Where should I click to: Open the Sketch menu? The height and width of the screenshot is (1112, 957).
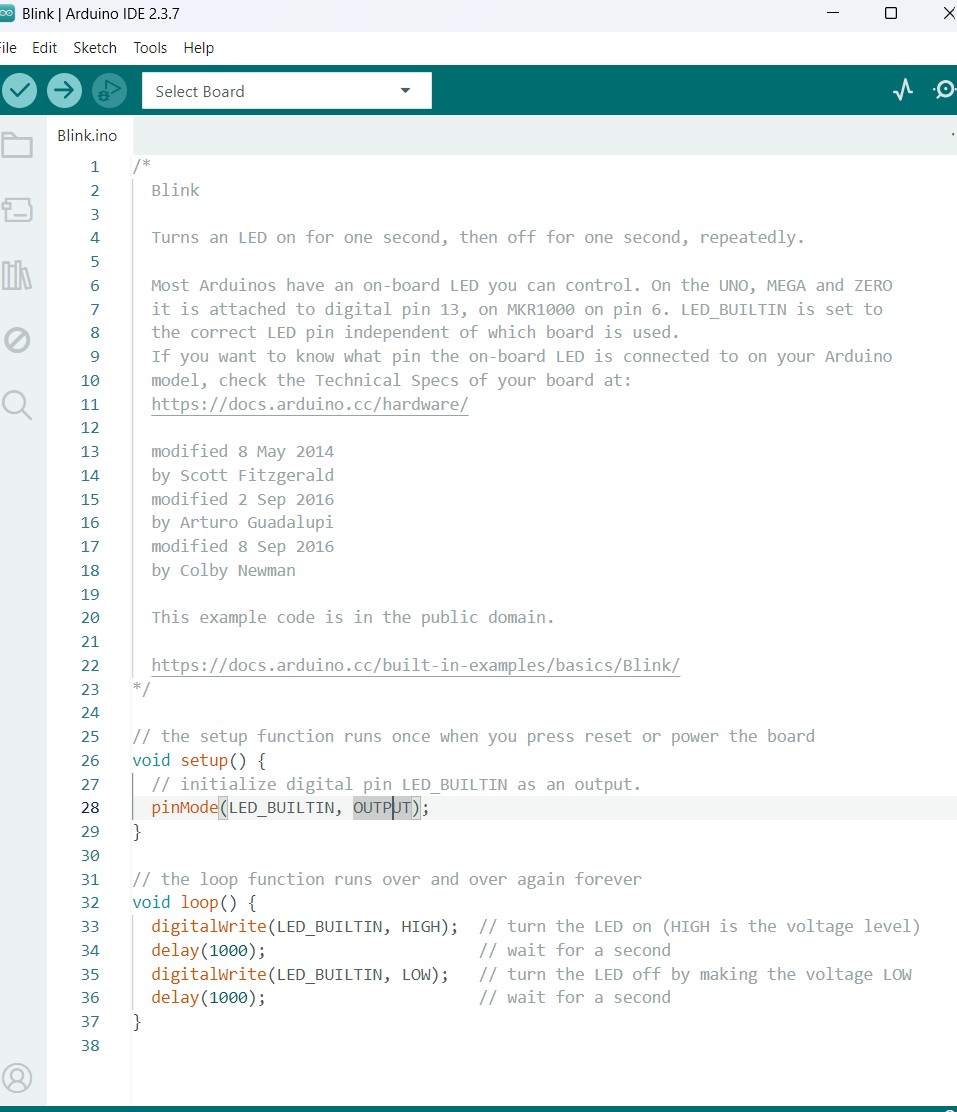(95, 48)
